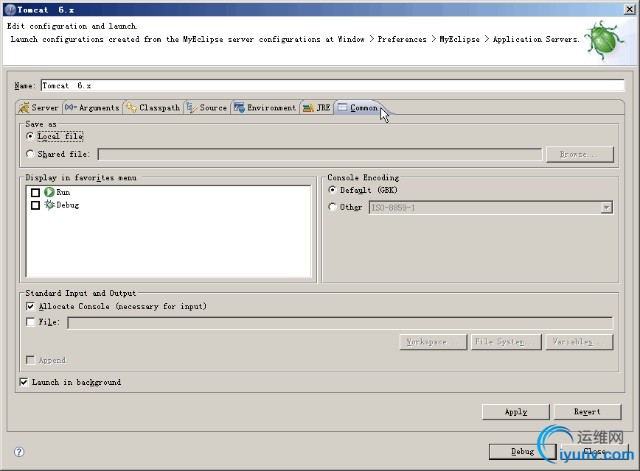640x471 pixels.
Task: Open the Classpath tab
Action: point(153,108)
